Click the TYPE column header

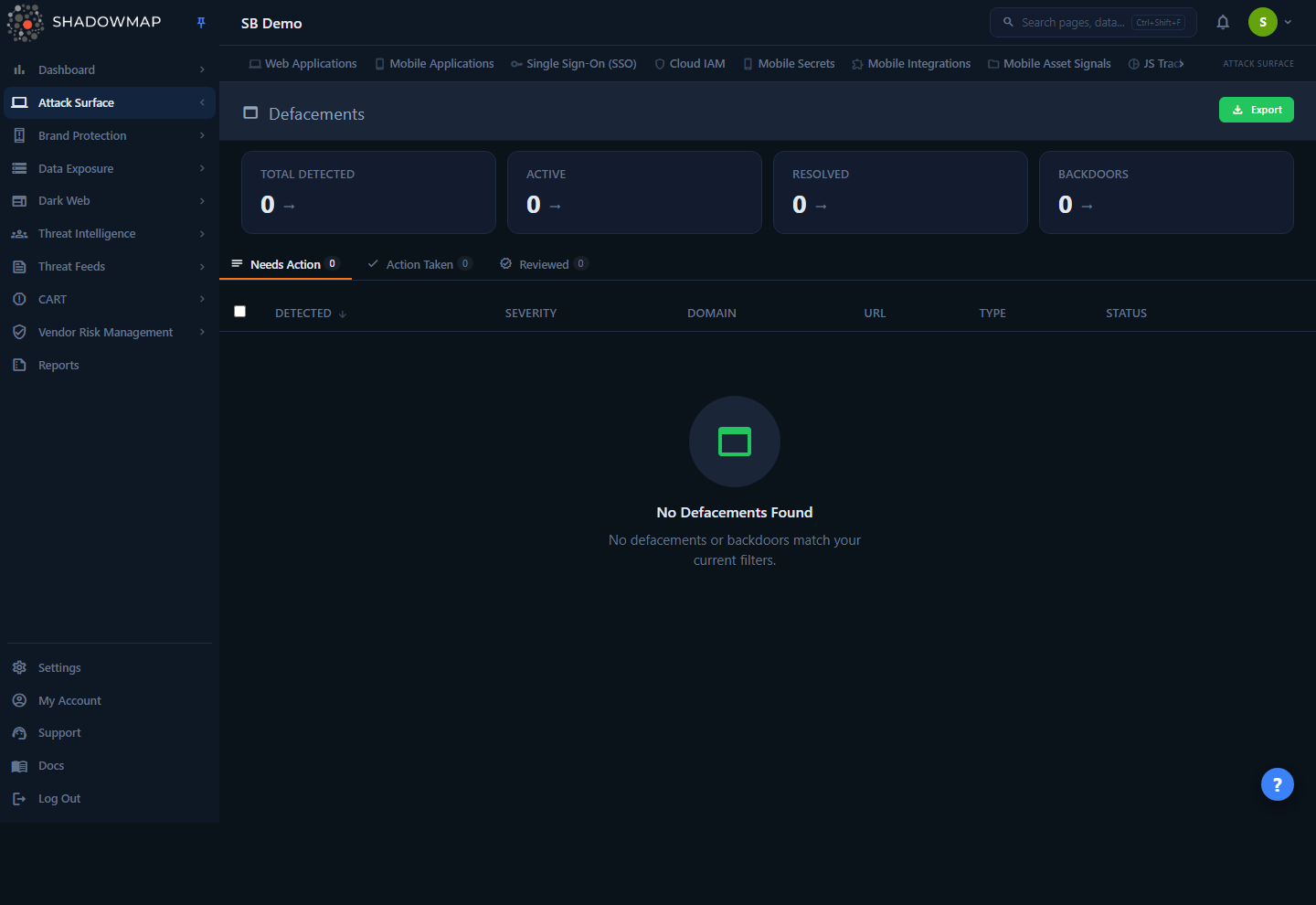coord(992,314)
